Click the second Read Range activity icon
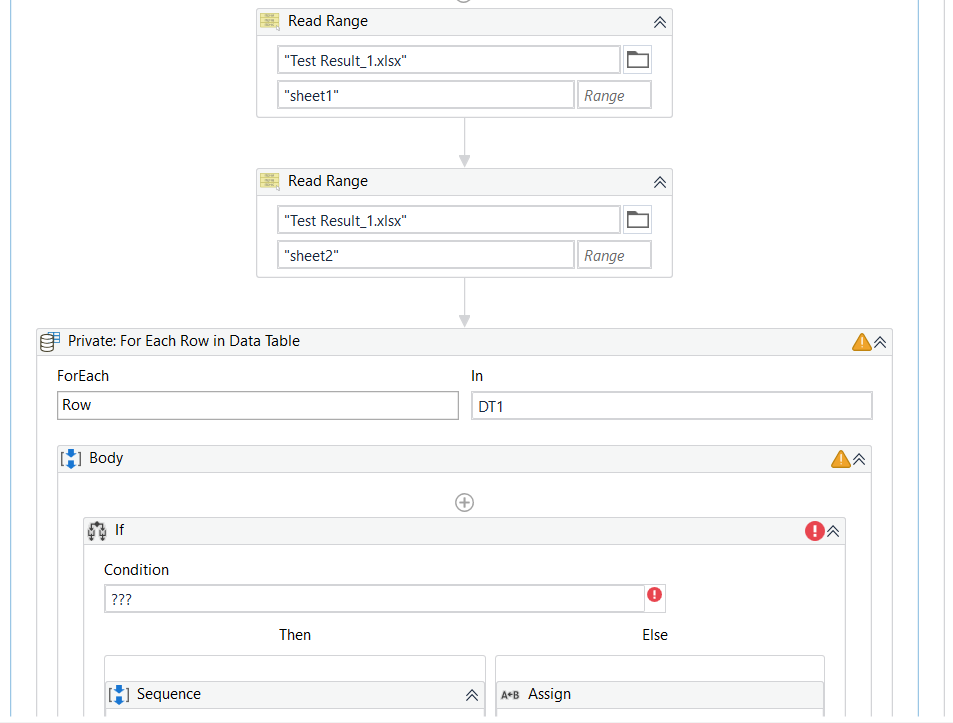This screenshot has width=953, height=723. click(x=270, y=181)
